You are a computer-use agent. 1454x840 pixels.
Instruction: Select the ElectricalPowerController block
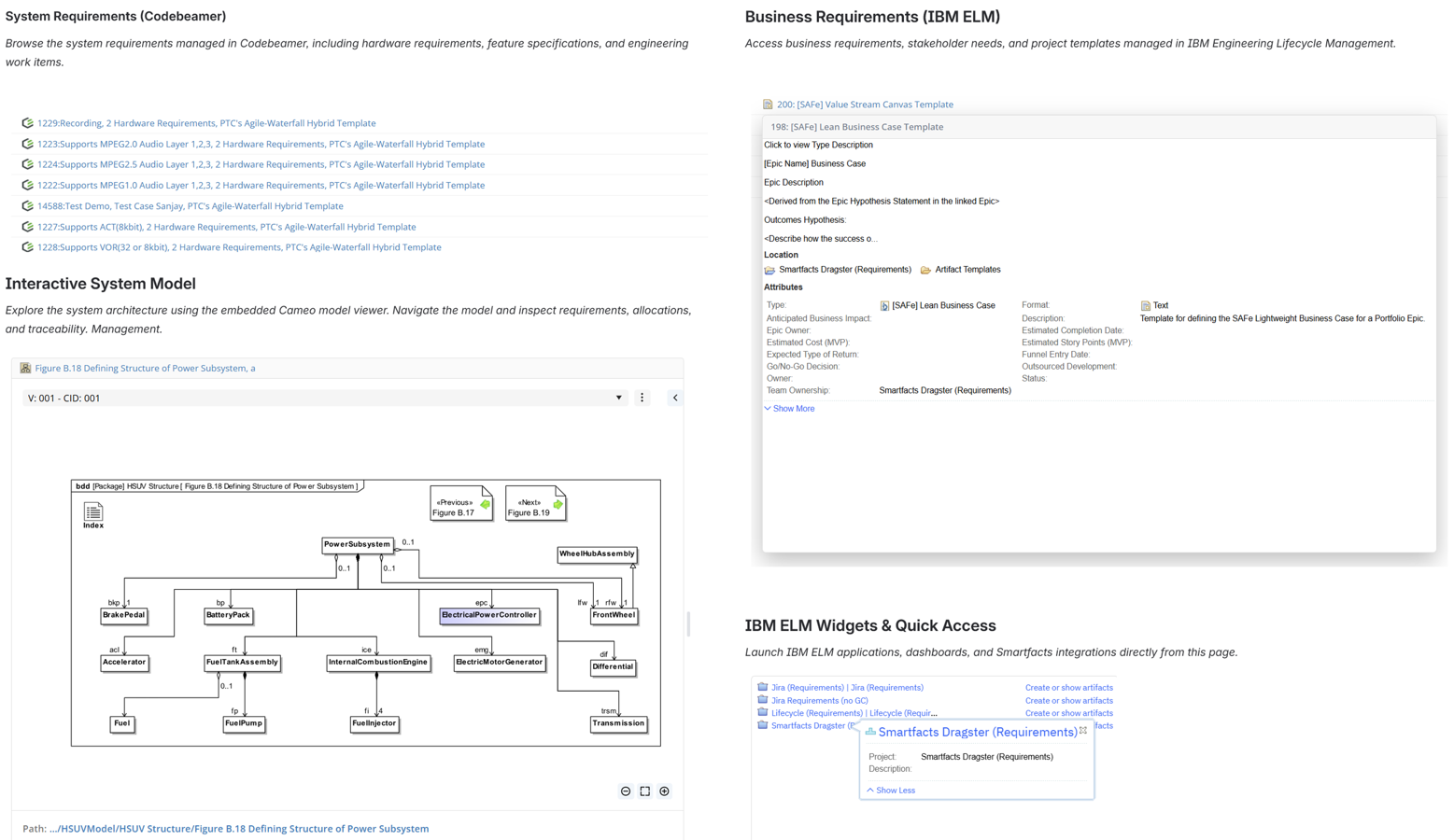(x=489, y=615)
